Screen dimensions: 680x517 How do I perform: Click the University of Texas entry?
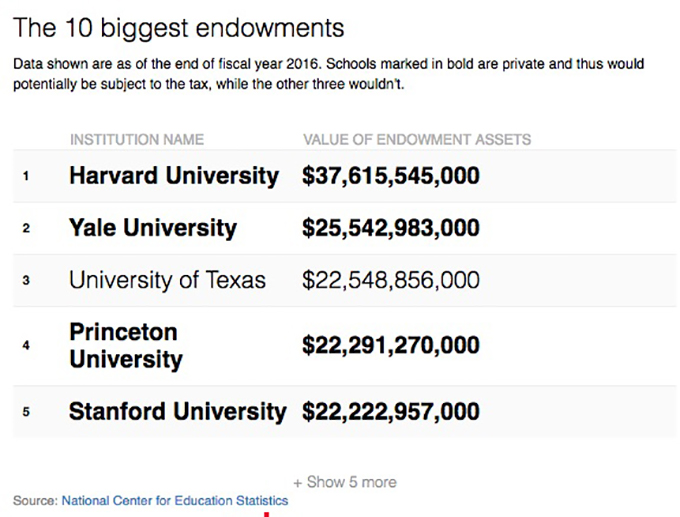pyautogui.click(x=167, y=280)
